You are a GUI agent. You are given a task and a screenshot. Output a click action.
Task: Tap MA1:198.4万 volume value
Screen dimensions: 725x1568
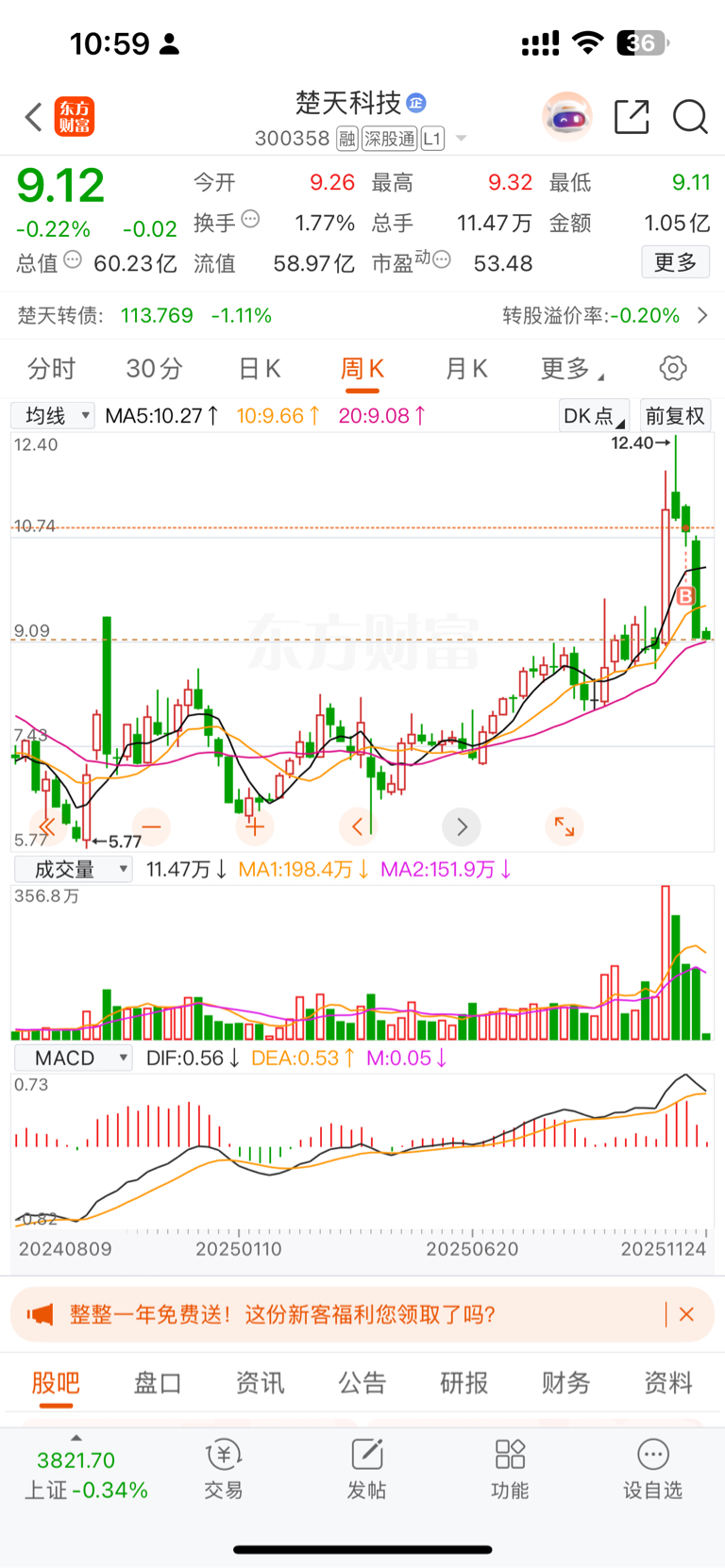[302, 870]
